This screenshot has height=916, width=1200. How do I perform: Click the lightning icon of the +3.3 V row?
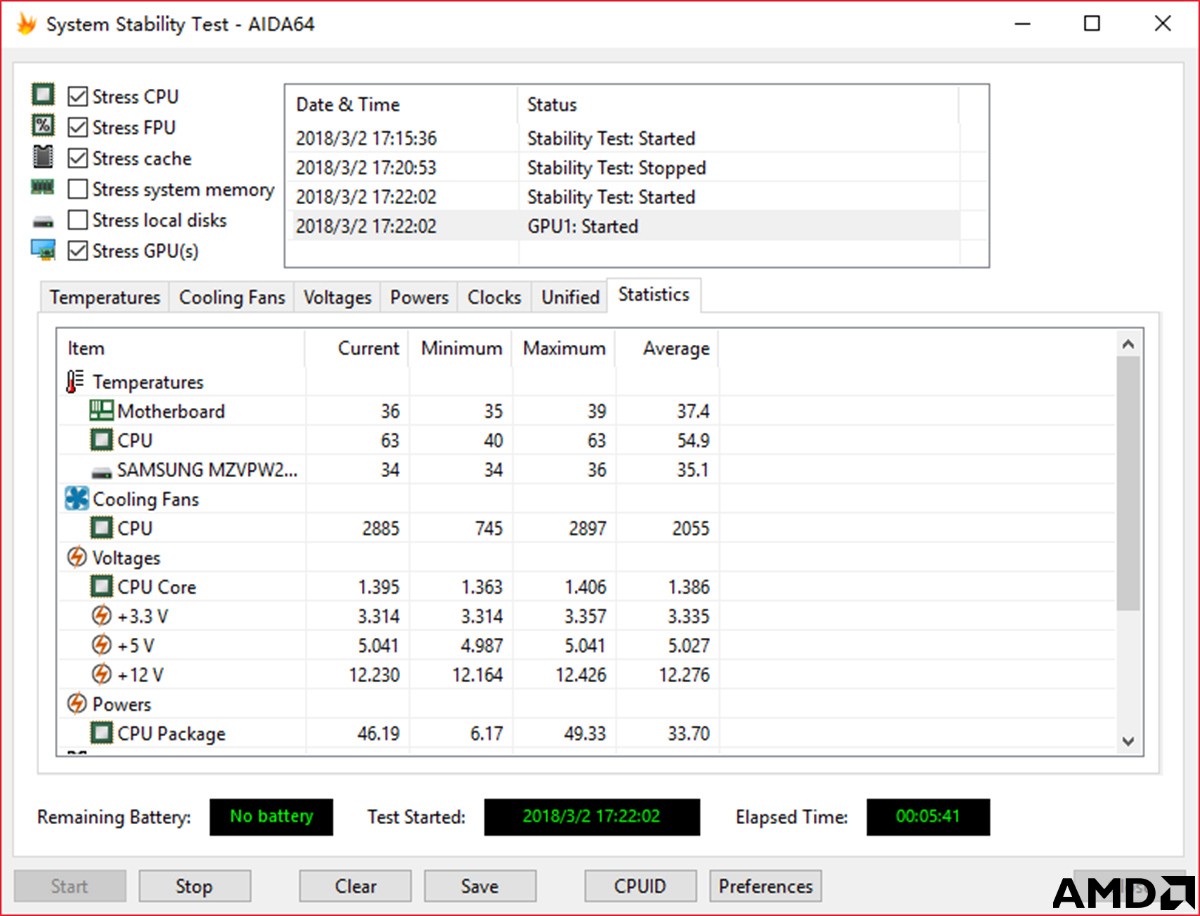point(102,616)
